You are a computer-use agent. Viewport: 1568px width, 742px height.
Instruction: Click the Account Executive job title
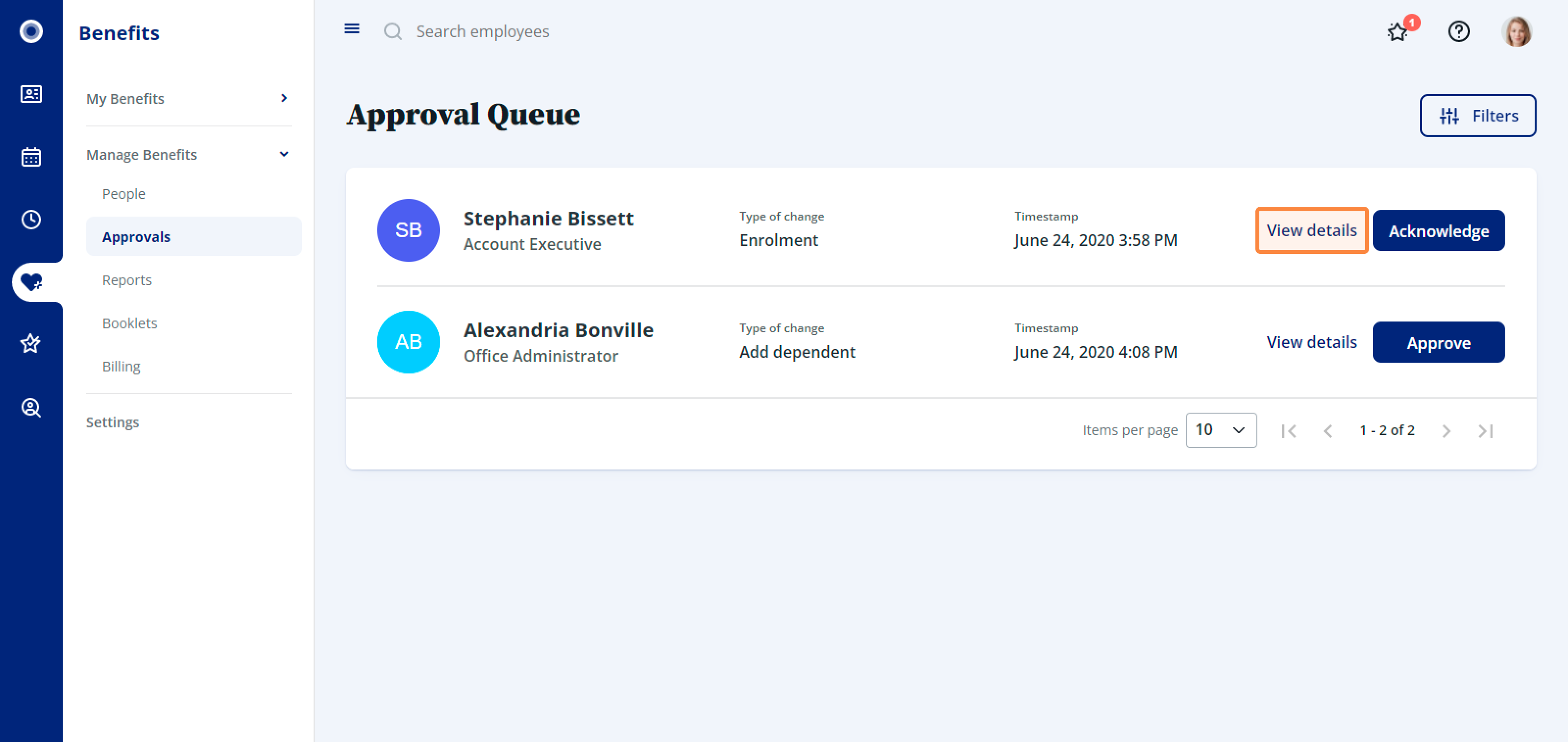tap(532, 244)
